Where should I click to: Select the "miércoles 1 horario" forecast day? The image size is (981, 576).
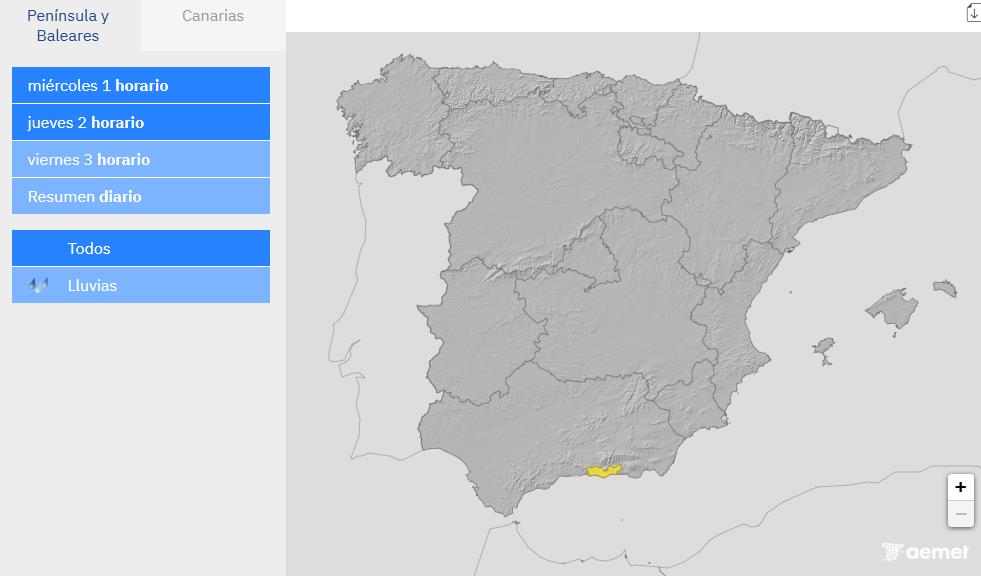[x=140, y=85]
